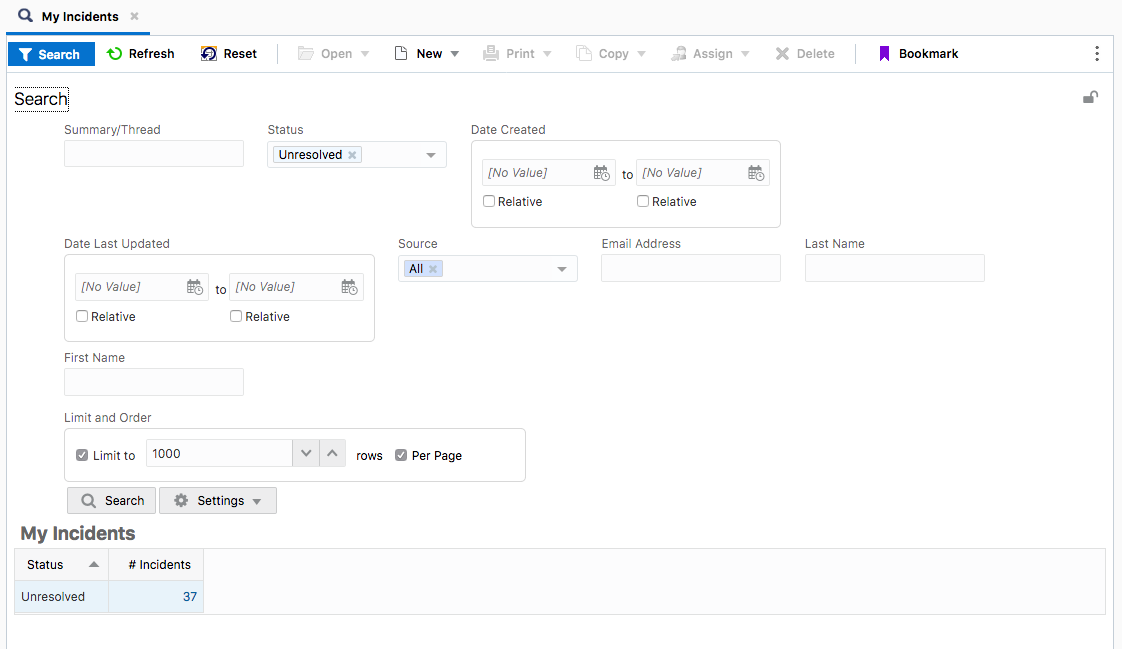Open Date Created end calendar picker
This screenshot has width=1122, height=649.
(x=756, y=173)
